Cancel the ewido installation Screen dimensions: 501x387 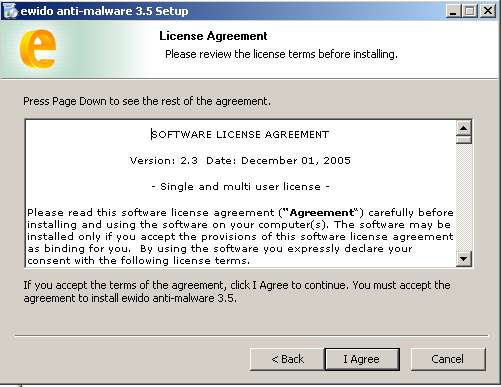(x=448, y=359)
